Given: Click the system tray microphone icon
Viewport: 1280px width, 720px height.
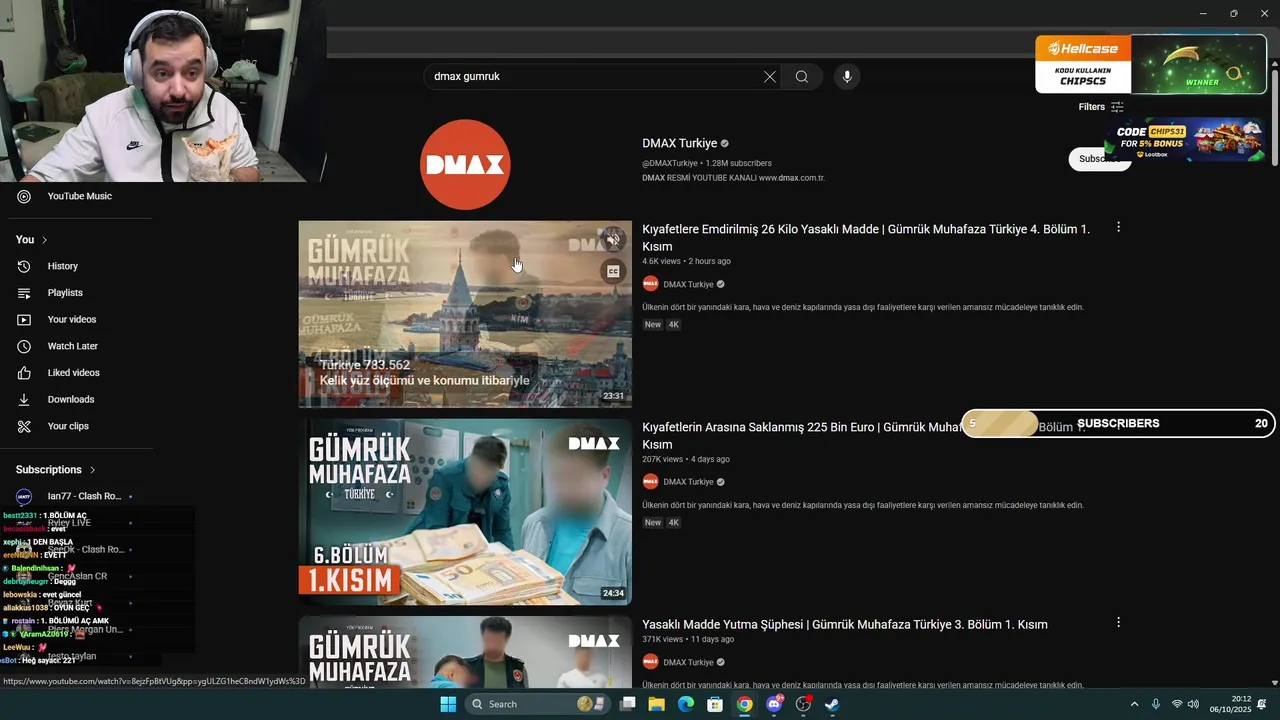Looking at the screenshot, I should (1156, 704).
